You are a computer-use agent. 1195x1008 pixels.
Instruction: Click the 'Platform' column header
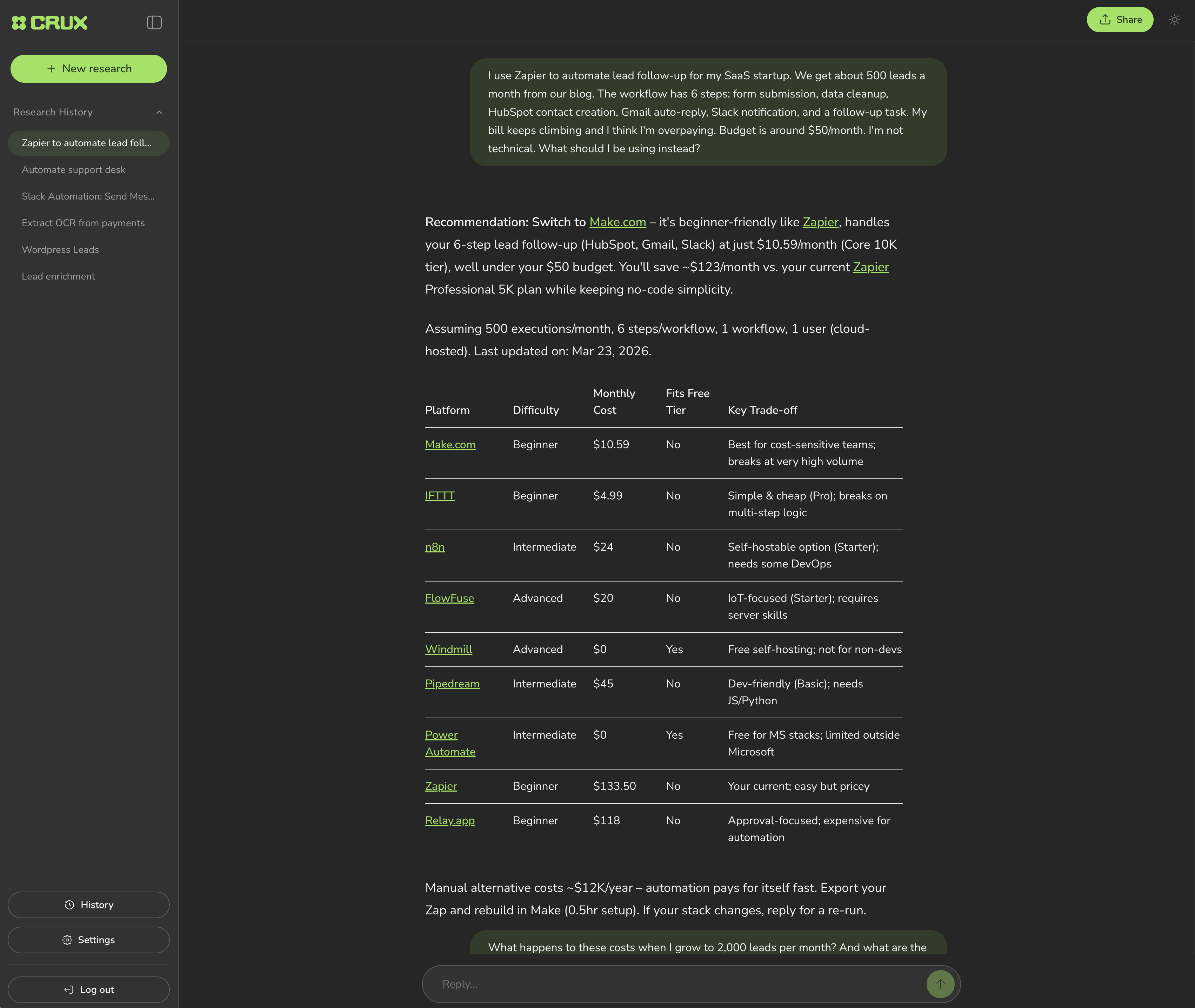click(447, 410)
